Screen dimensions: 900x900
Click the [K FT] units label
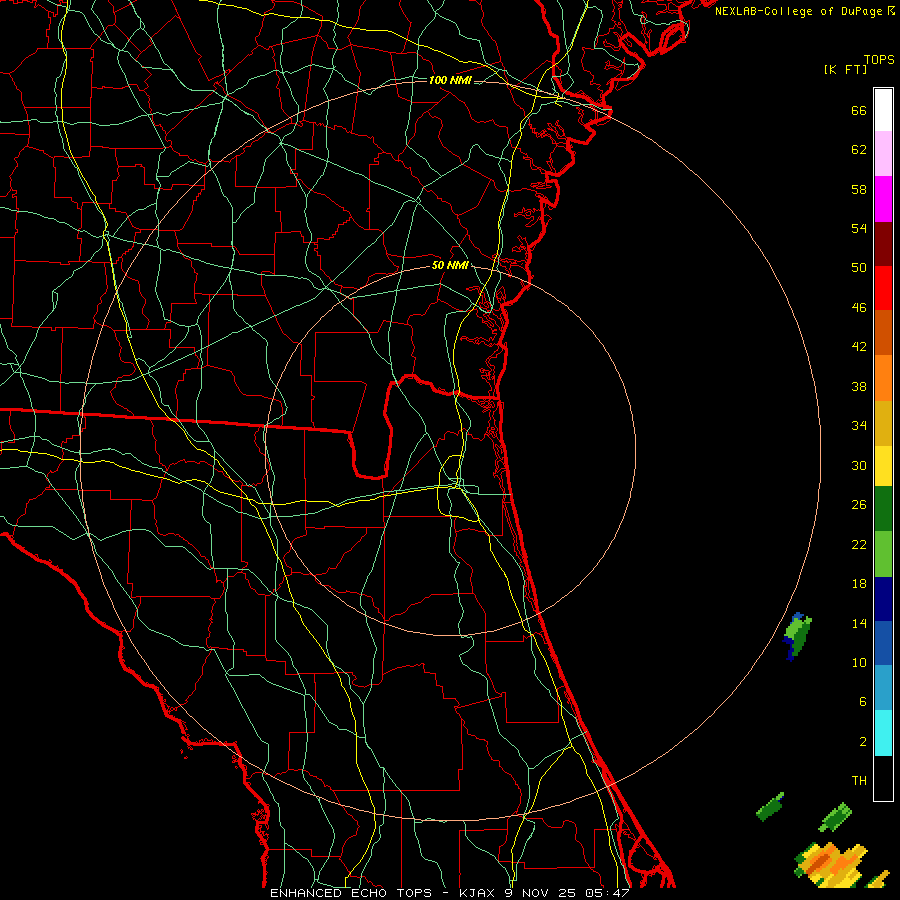click(x=845, y=69)
